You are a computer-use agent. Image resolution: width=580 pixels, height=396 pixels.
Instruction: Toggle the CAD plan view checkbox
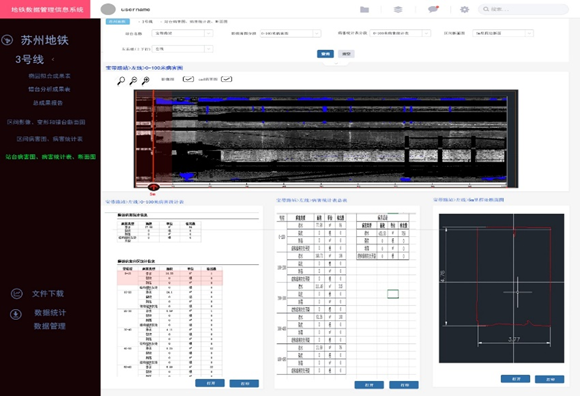pos(226,79)
